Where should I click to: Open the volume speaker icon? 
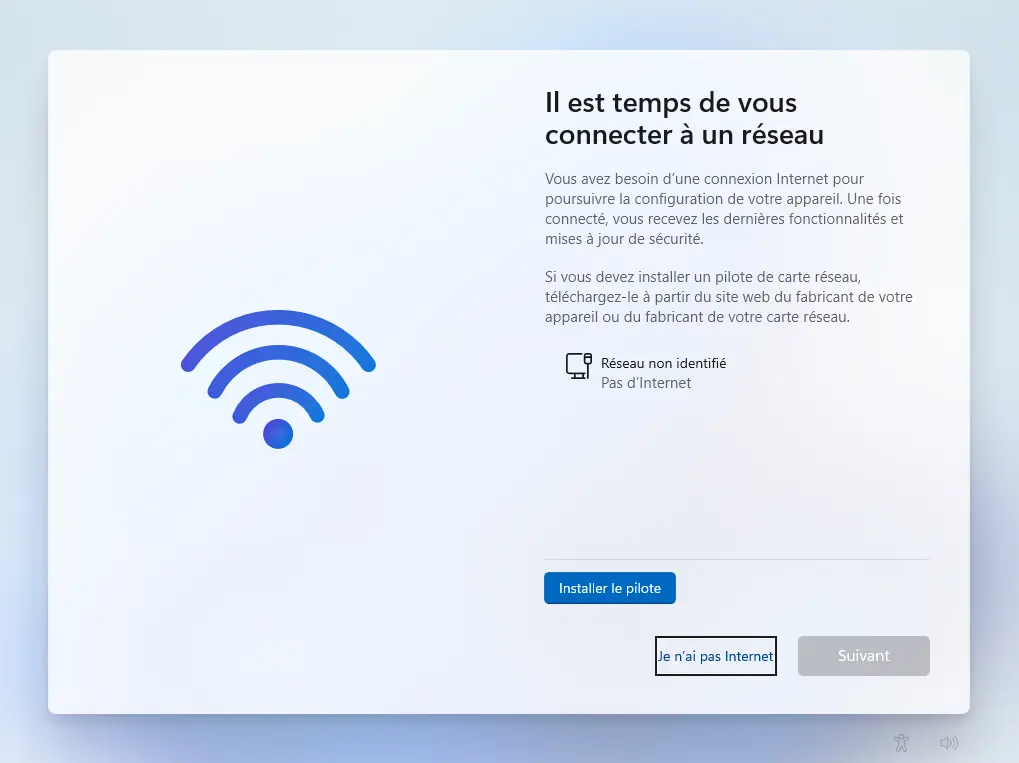[x=949, y=742]
